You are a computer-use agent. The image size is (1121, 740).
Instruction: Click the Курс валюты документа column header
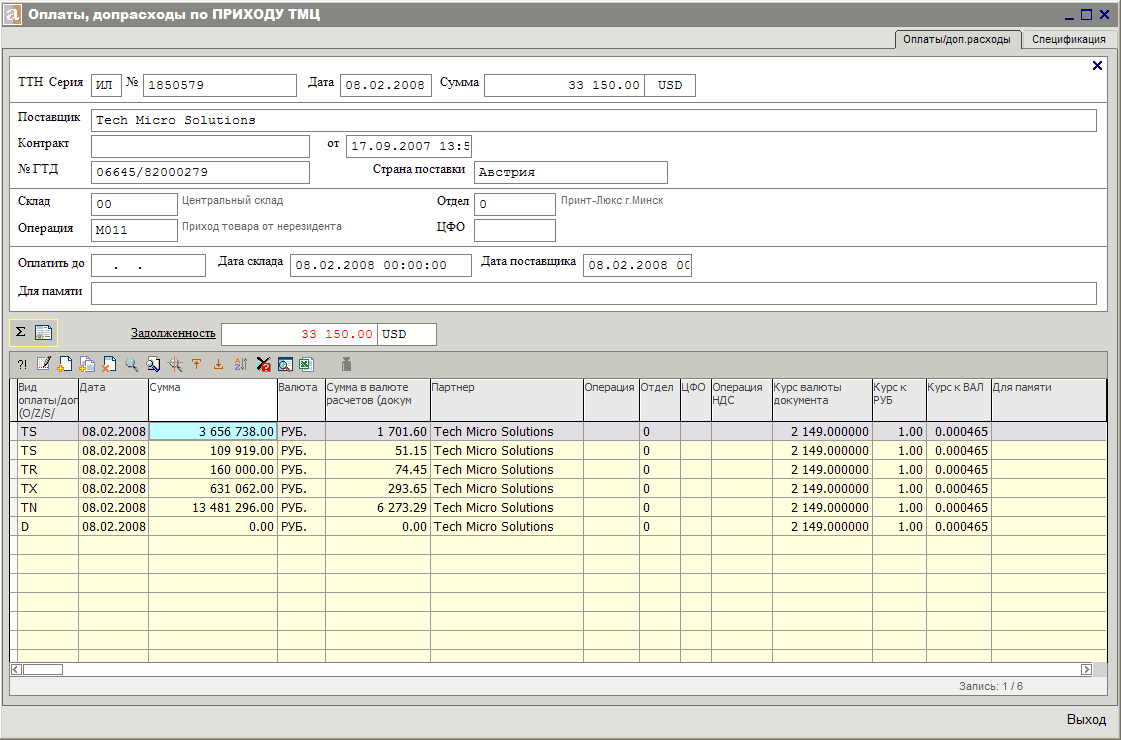(822, 400)
